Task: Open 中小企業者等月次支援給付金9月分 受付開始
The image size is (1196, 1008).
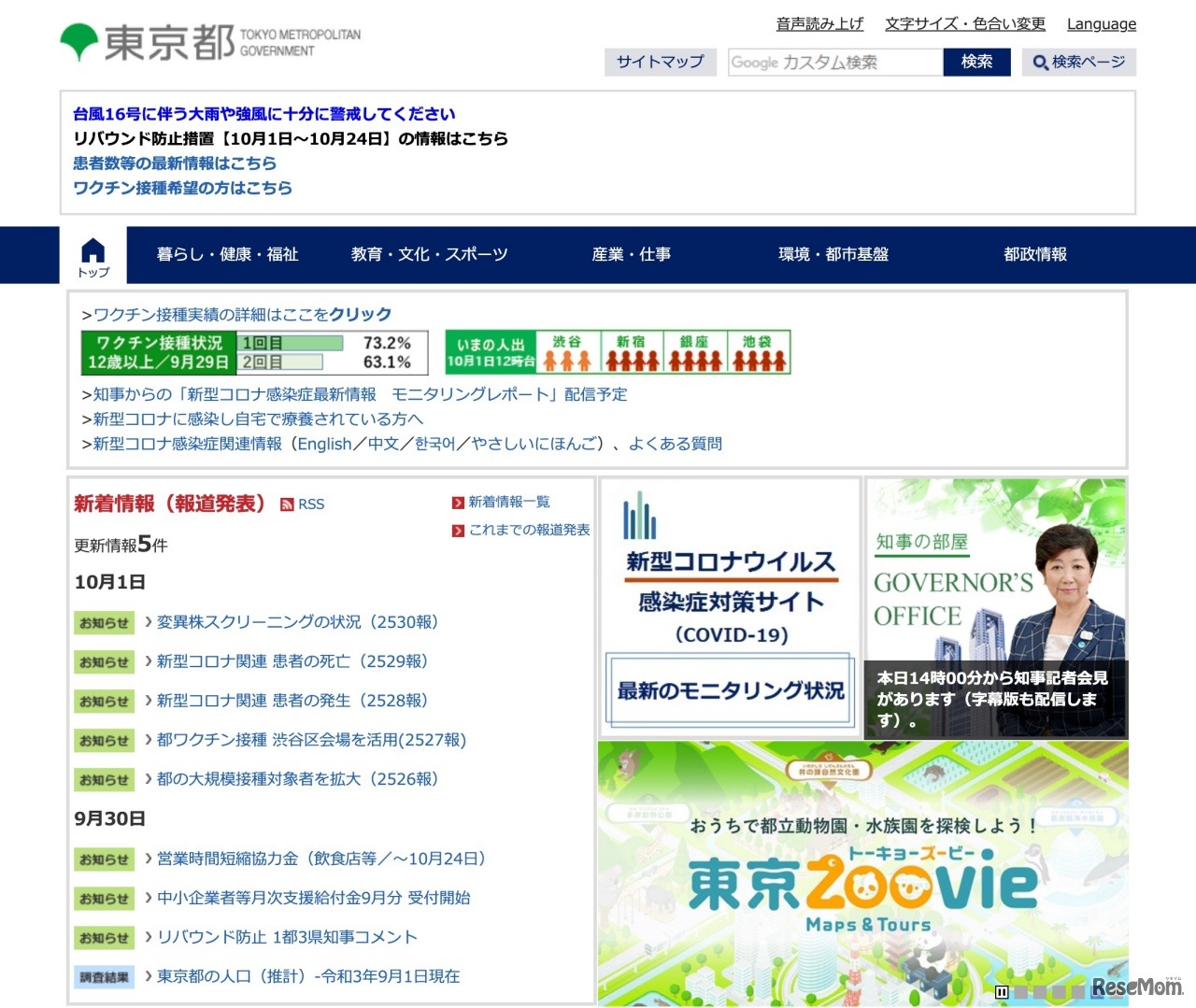Action: click(314, 898)
